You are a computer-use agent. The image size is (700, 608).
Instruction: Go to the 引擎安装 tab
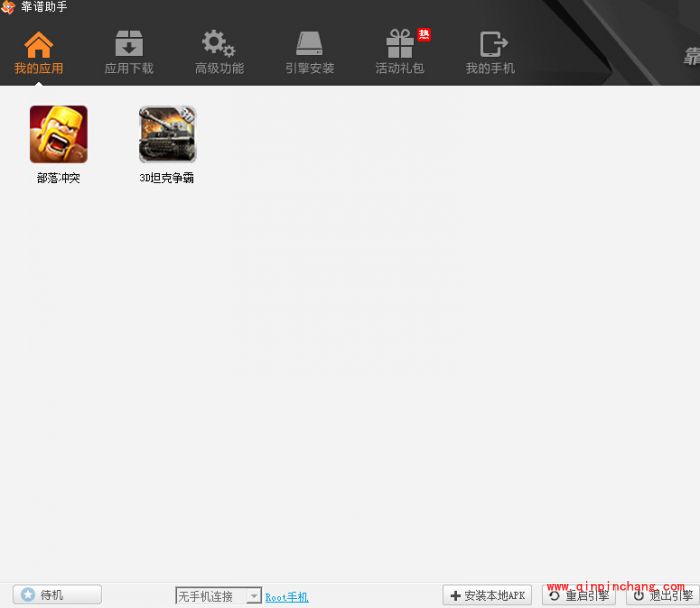point(309,53)
